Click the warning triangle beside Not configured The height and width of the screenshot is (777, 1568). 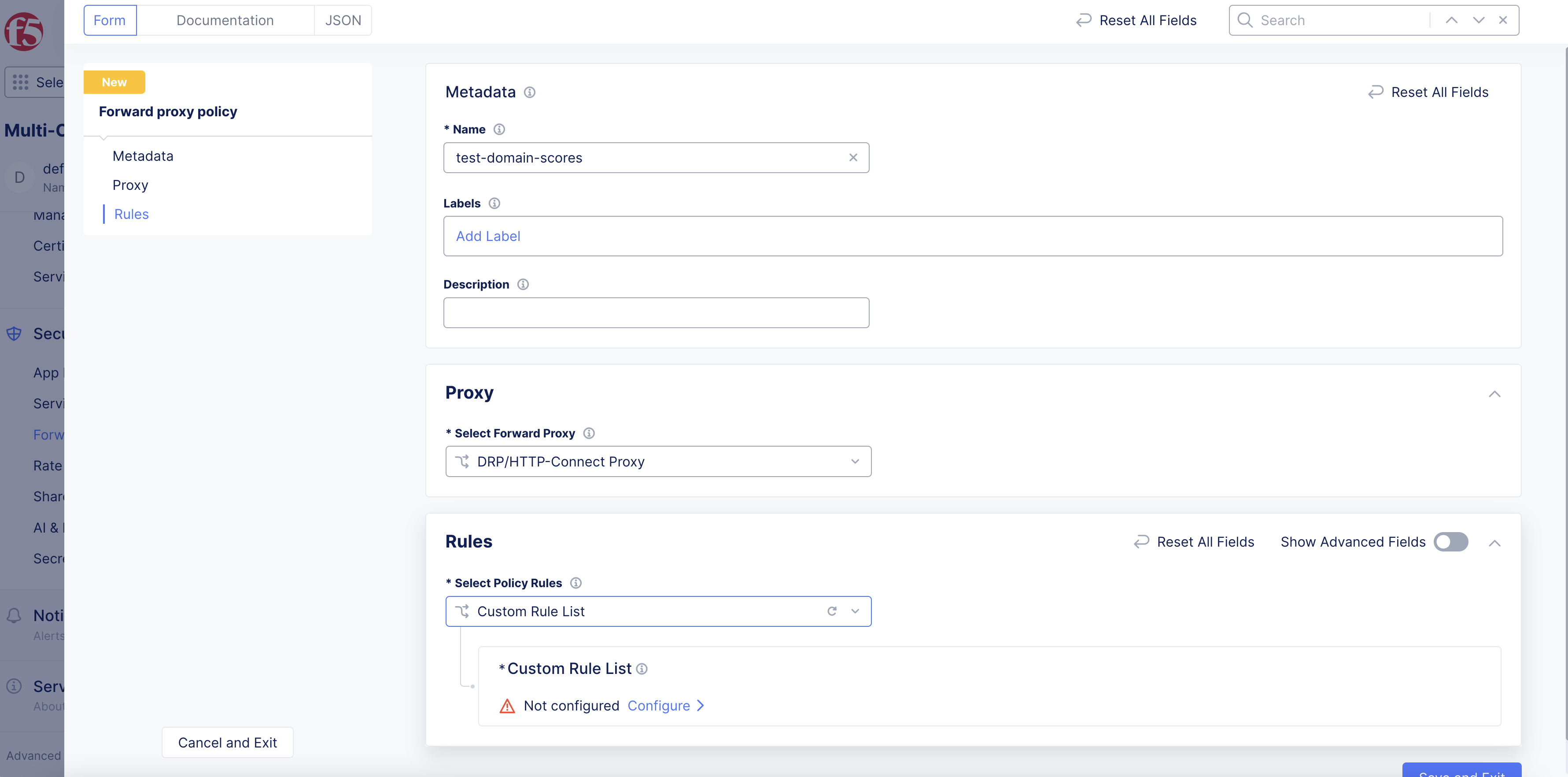pyautogui.click(x=507, y=705)
